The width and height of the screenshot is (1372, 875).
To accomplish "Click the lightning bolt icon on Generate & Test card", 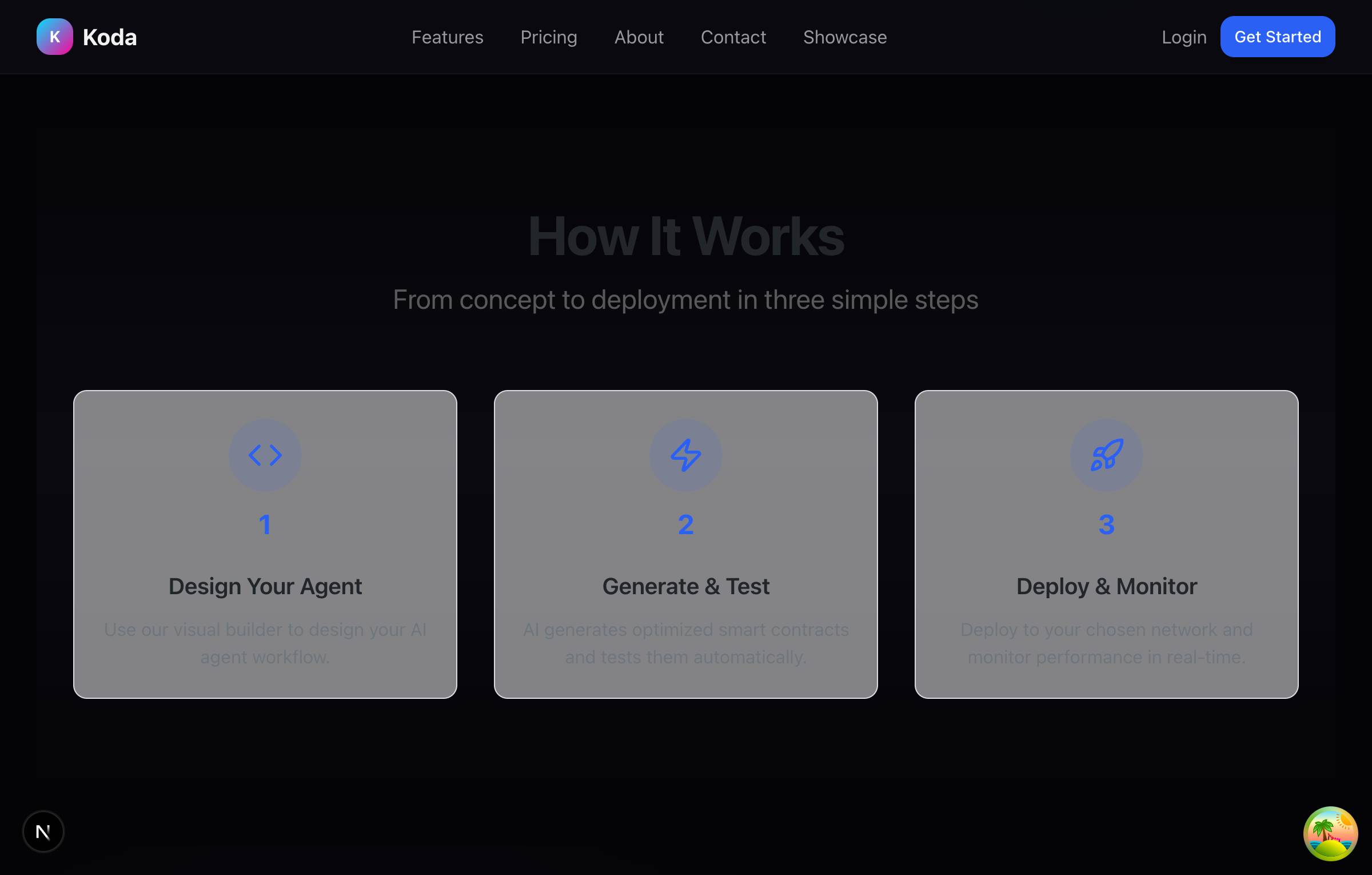I will tap(685, 455).
